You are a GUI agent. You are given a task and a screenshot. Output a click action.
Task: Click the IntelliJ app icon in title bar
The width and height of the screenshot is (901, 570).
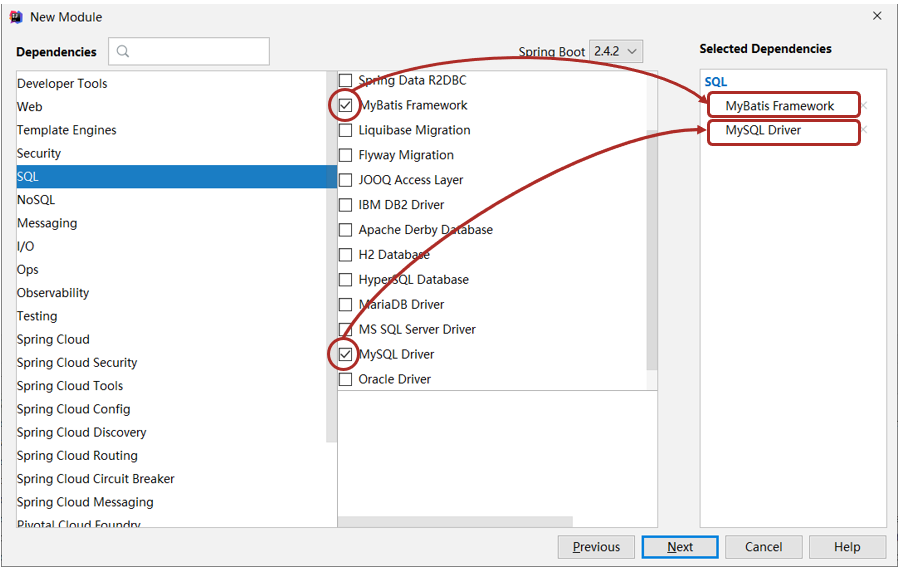click(16, 17)
